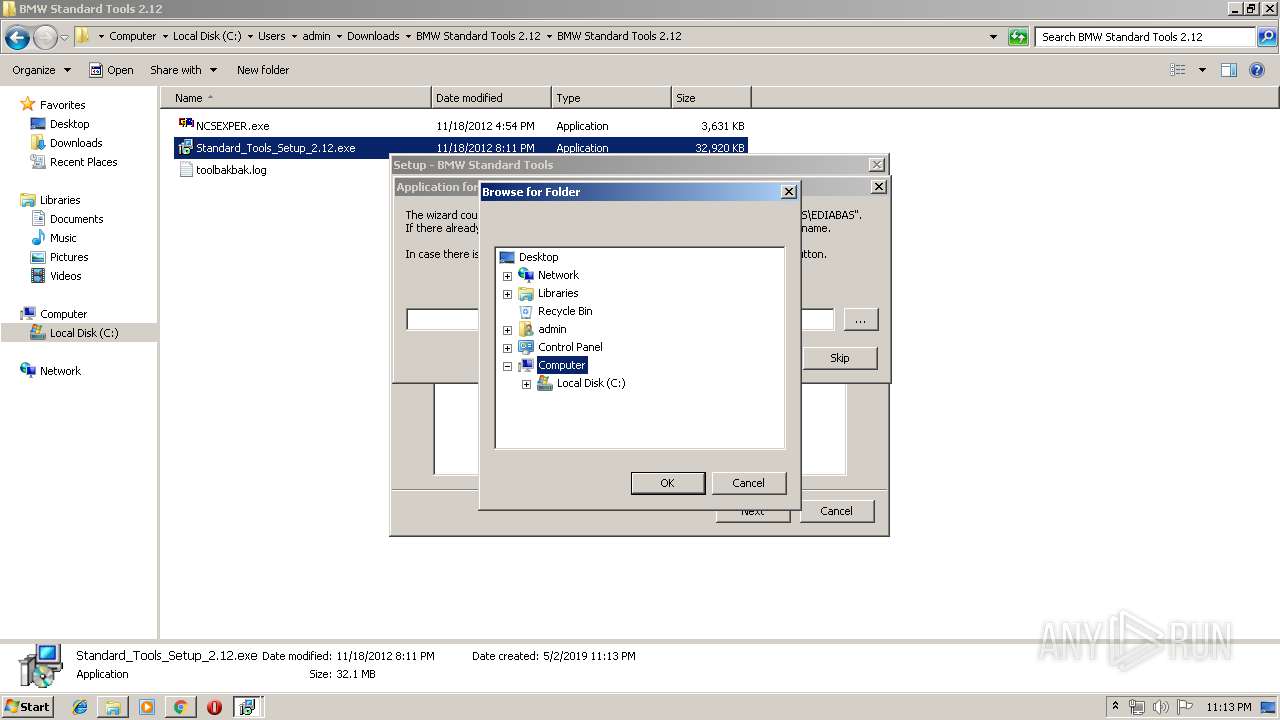Screen dimensions: 1280x720
Task: Open the Help question mark icon
Action: pos(1258,70)
